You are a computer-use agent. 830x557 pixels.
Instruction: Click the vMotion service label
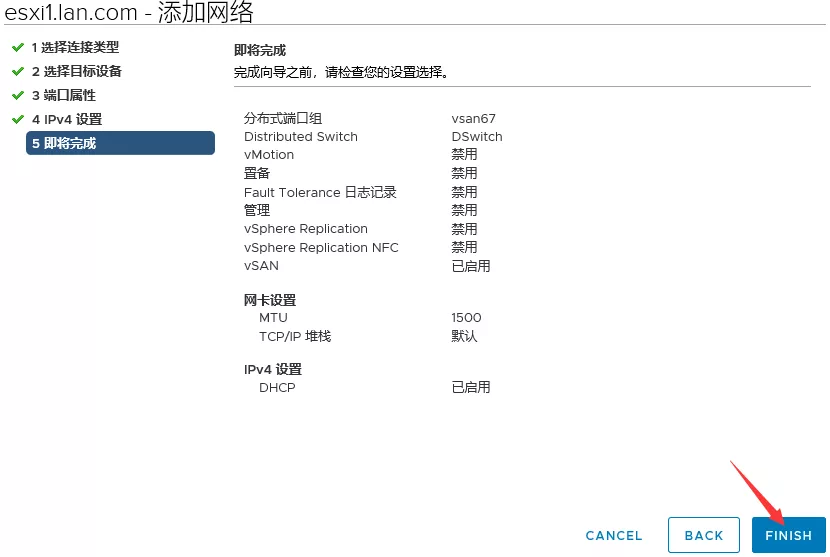coord(269,155)
